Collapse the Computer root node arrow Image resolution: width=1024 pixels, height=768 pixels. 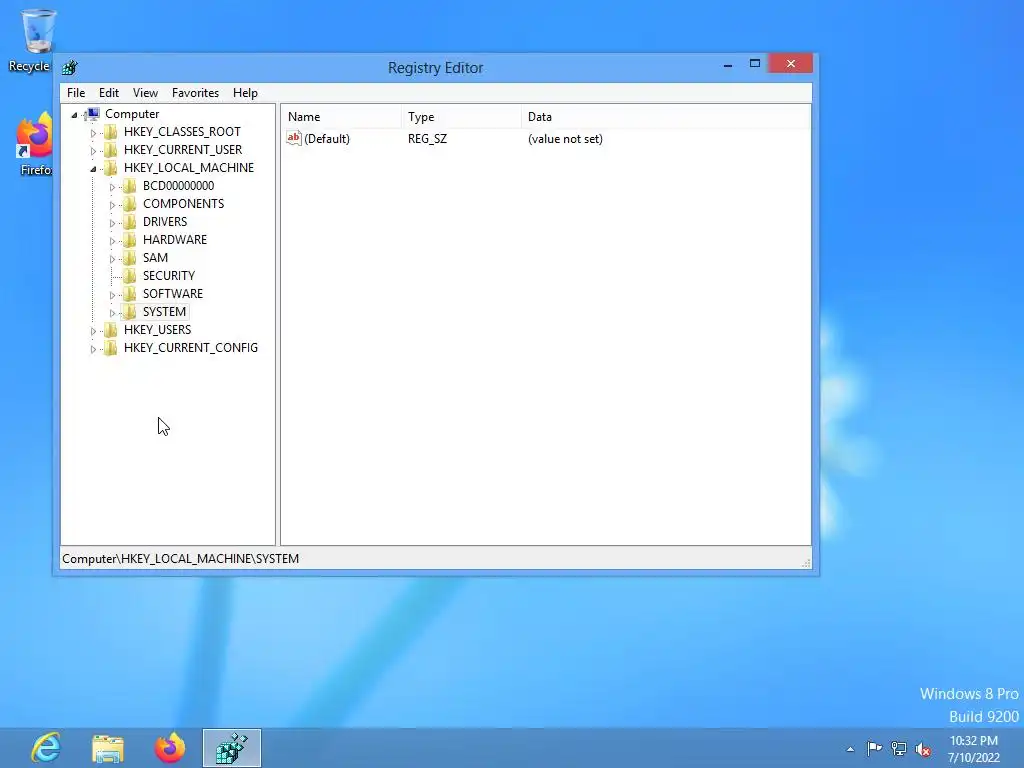74,115
